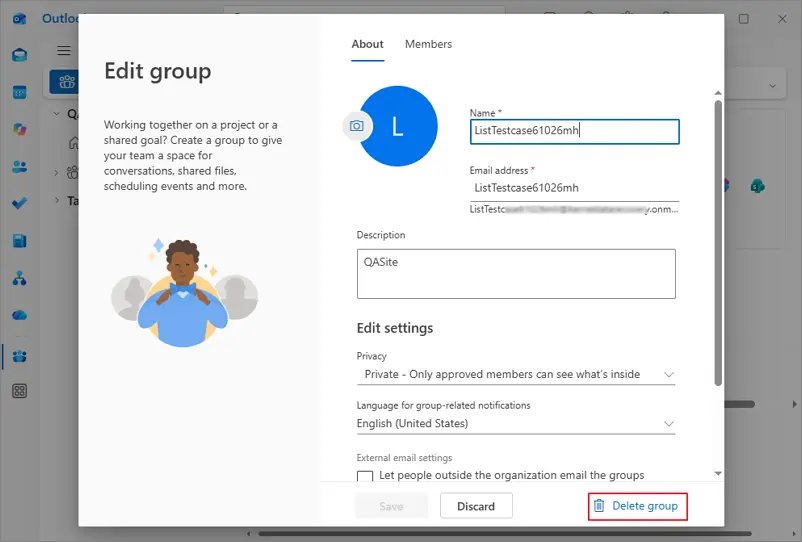Switch to the About tab
This screenshot has height=542, width=802.
[x=367, y=44]
